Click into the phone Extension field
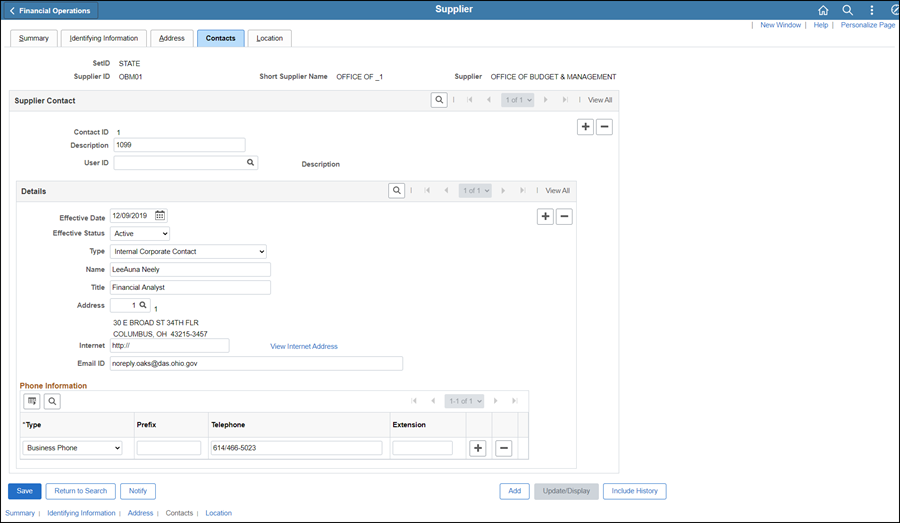Image resolution: width=900 pixels, height=523 pixels. pos(422,448)
